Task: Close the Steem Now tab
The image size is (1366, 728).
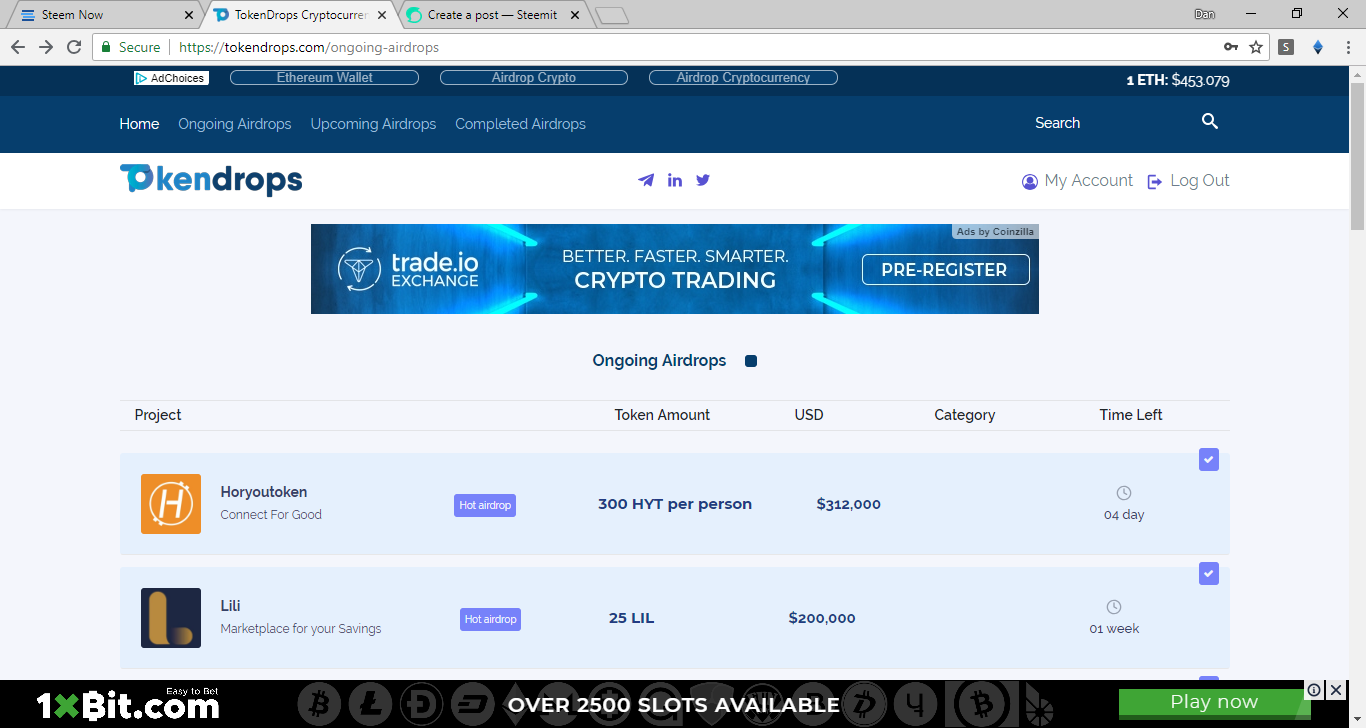Action: pos(190,15)
